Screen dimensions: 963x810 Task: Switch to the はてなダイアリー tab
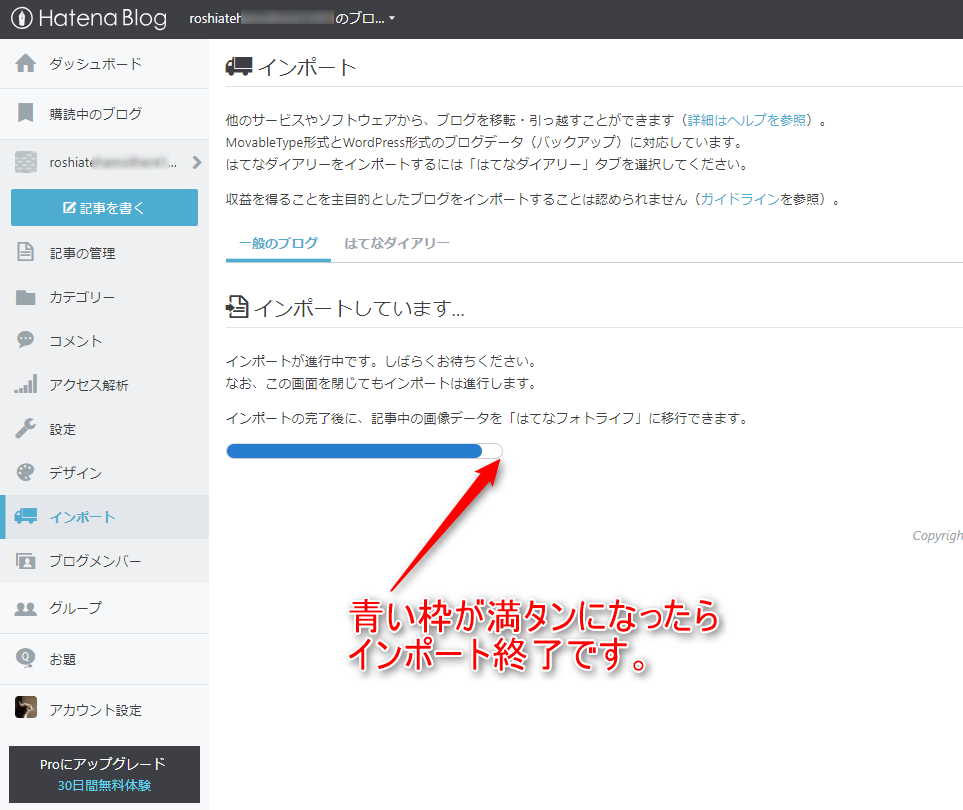pos(397,244)
